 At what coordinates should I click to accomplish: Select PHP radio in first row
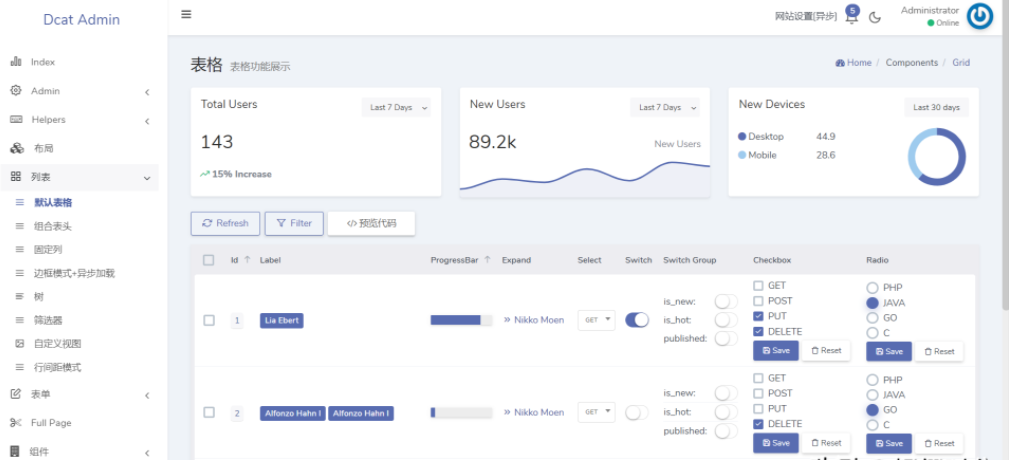point(872,288)
